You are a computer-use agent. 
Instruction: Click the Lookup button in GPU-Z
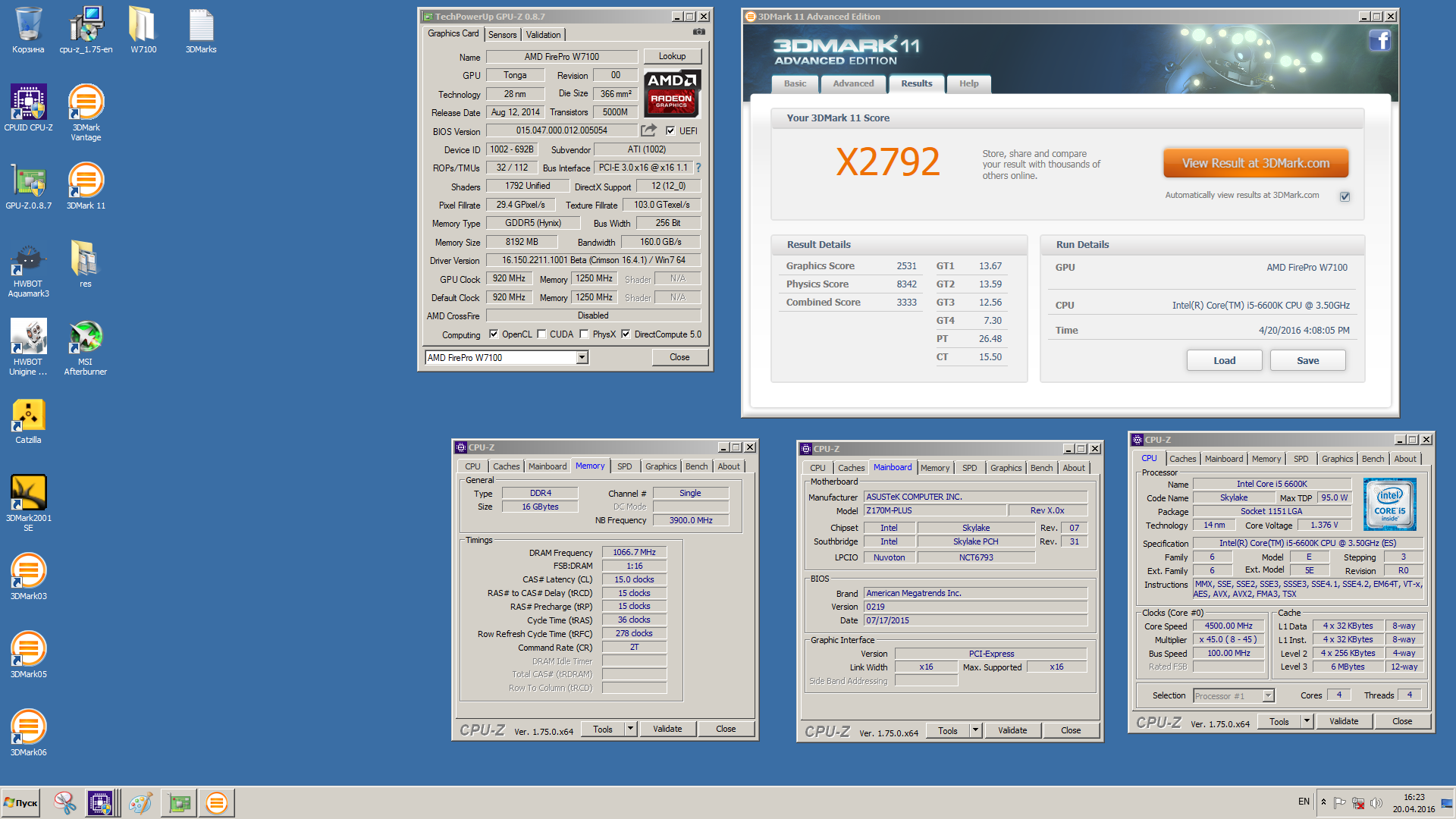[672, 56]
